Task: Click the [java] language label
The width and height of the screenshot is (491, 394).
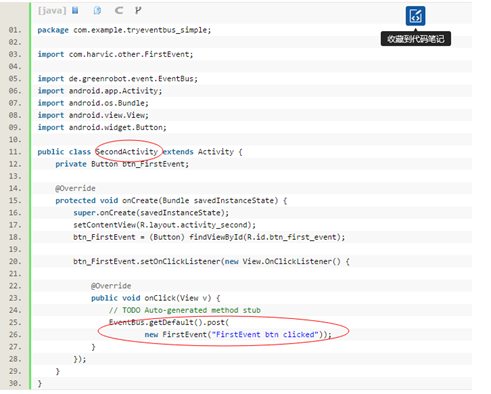Action: [x=52, y=11]
